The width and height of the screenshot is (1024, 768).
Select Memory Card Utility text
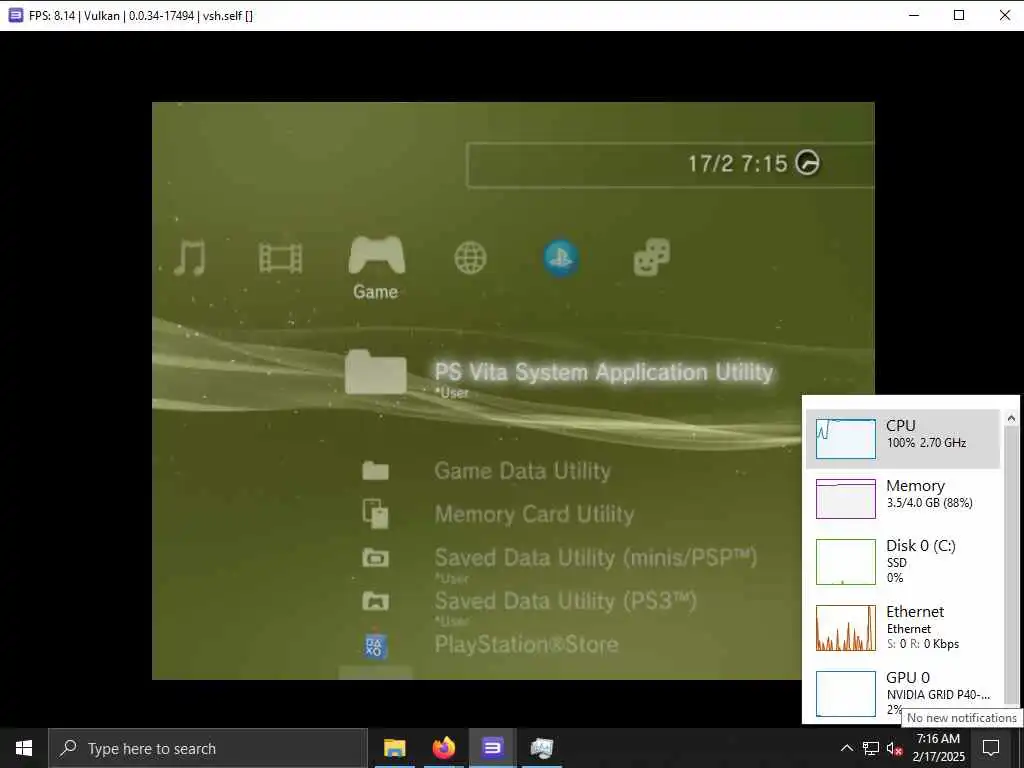click(534, 514)
